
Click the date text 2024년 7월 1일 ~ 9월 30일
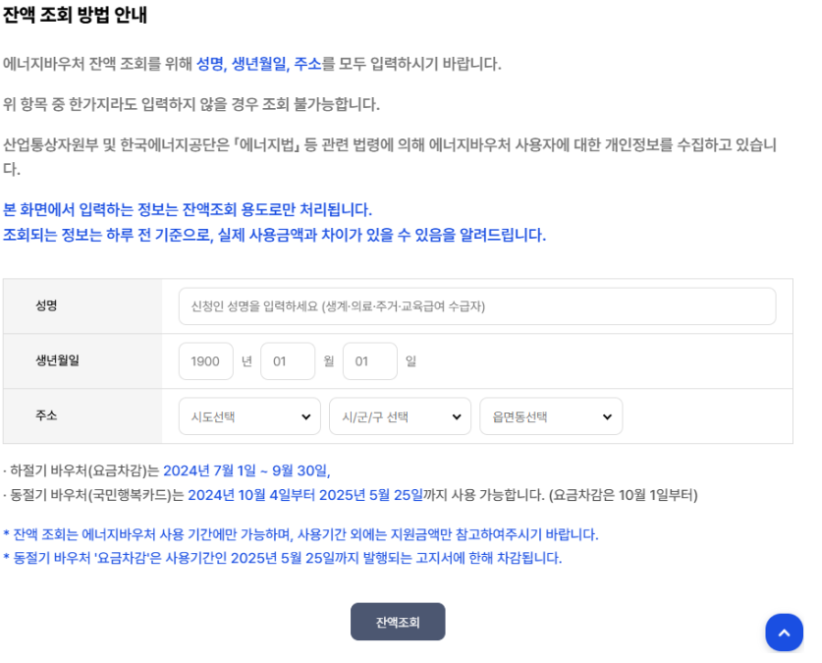[246, 471]
